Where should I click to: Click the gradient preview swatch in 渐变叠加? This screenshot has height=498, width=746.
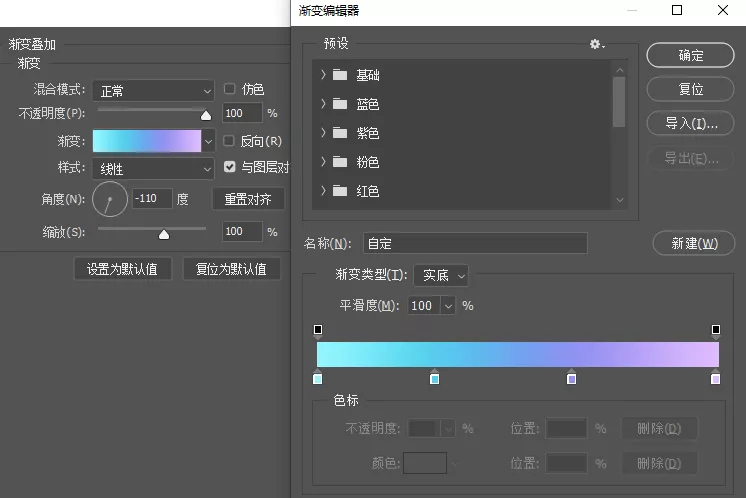pyautogui.click(x=147, y=141)
